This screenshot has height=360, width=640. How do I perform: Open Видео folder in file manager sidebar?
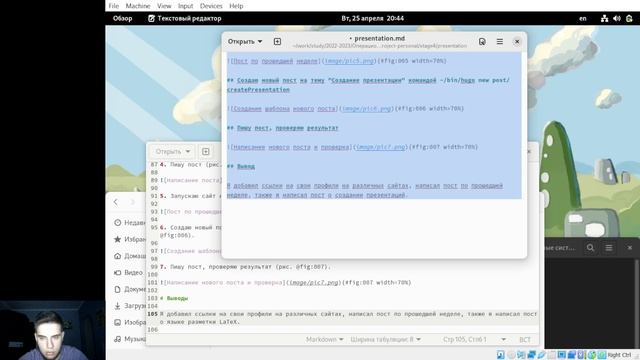129,272
